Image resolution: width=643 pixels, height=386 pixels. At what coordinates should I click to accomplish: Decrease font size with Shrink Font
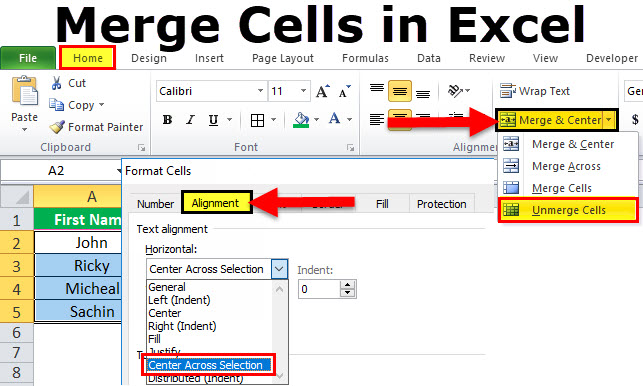tap(344, 91)
